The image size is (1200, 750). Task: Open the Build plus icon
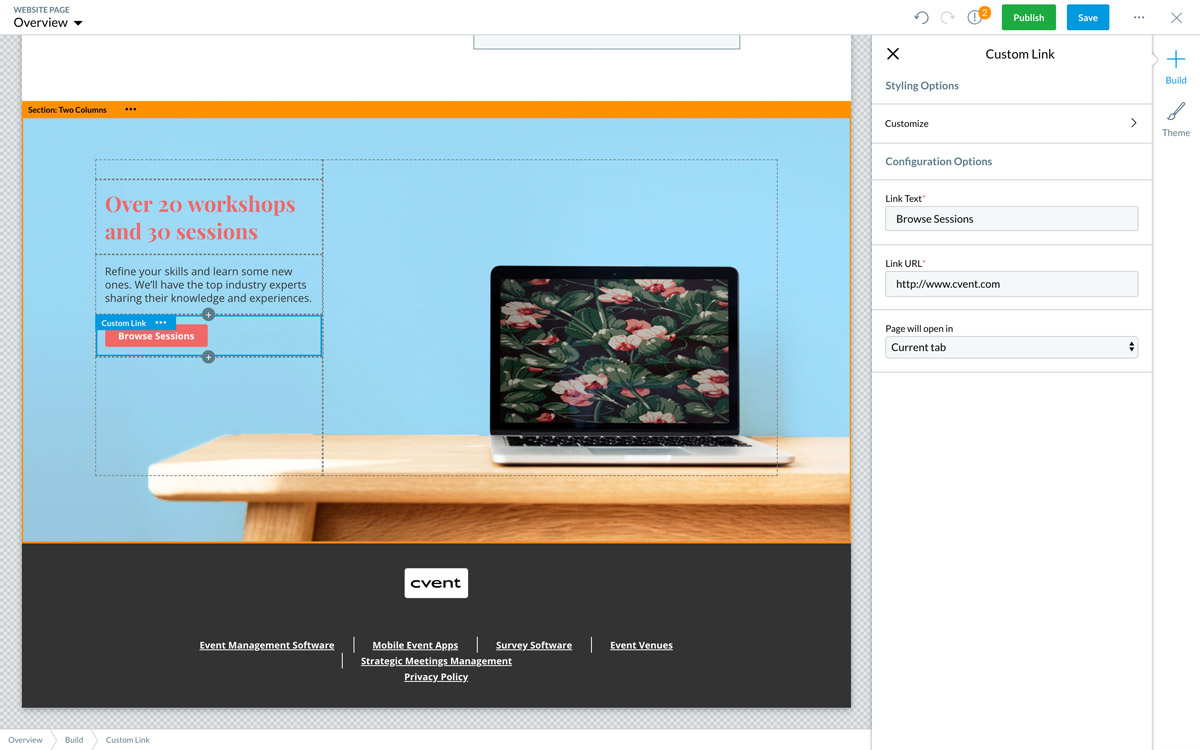pos(1176,61)
